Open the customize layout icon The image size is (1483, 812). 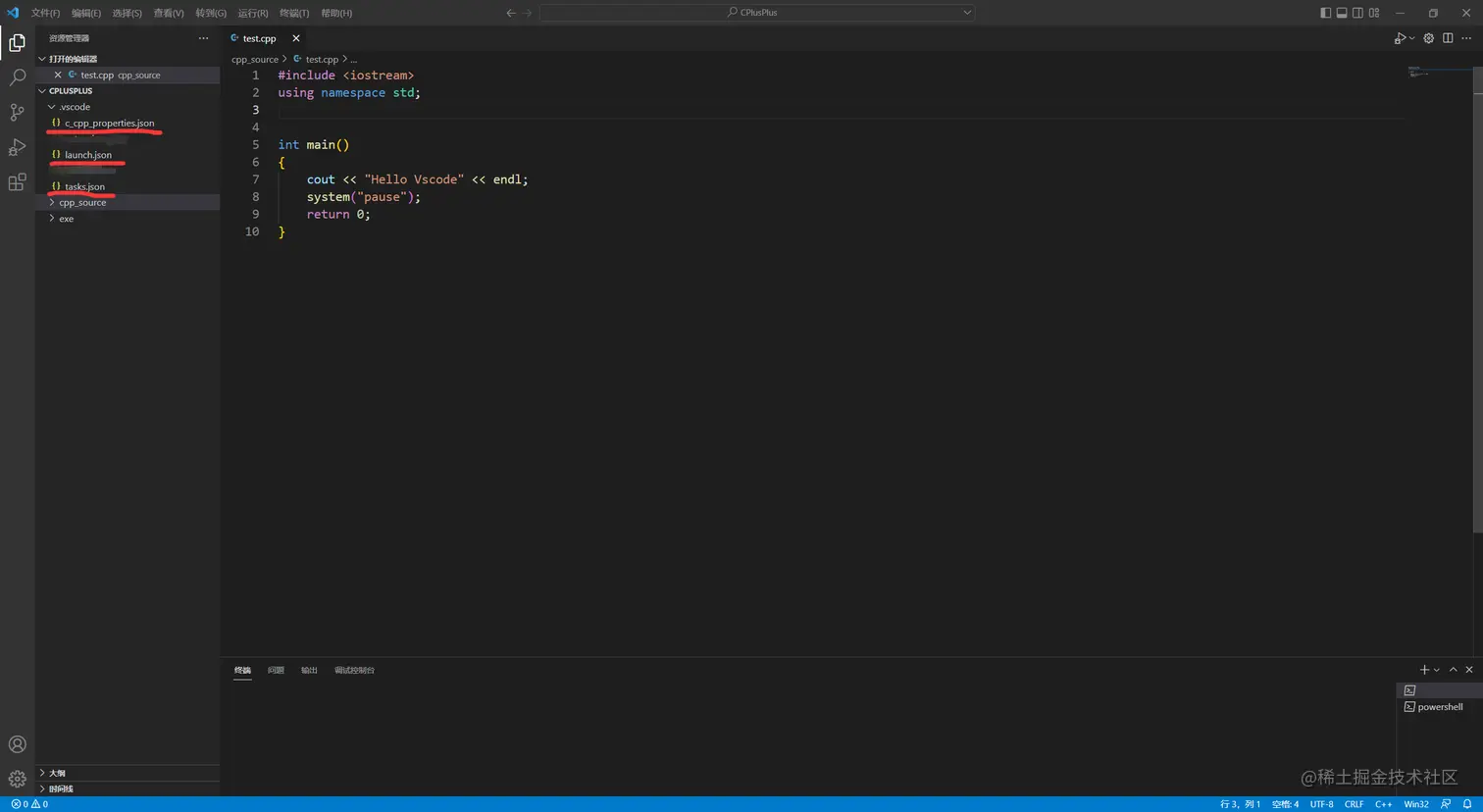[1374, 13]
